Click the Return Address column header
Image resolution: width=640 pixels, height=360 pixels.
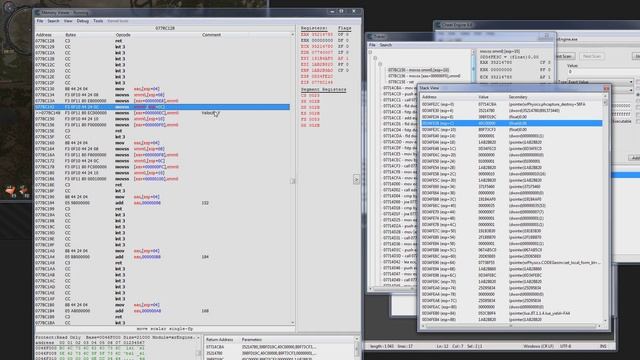220,340
